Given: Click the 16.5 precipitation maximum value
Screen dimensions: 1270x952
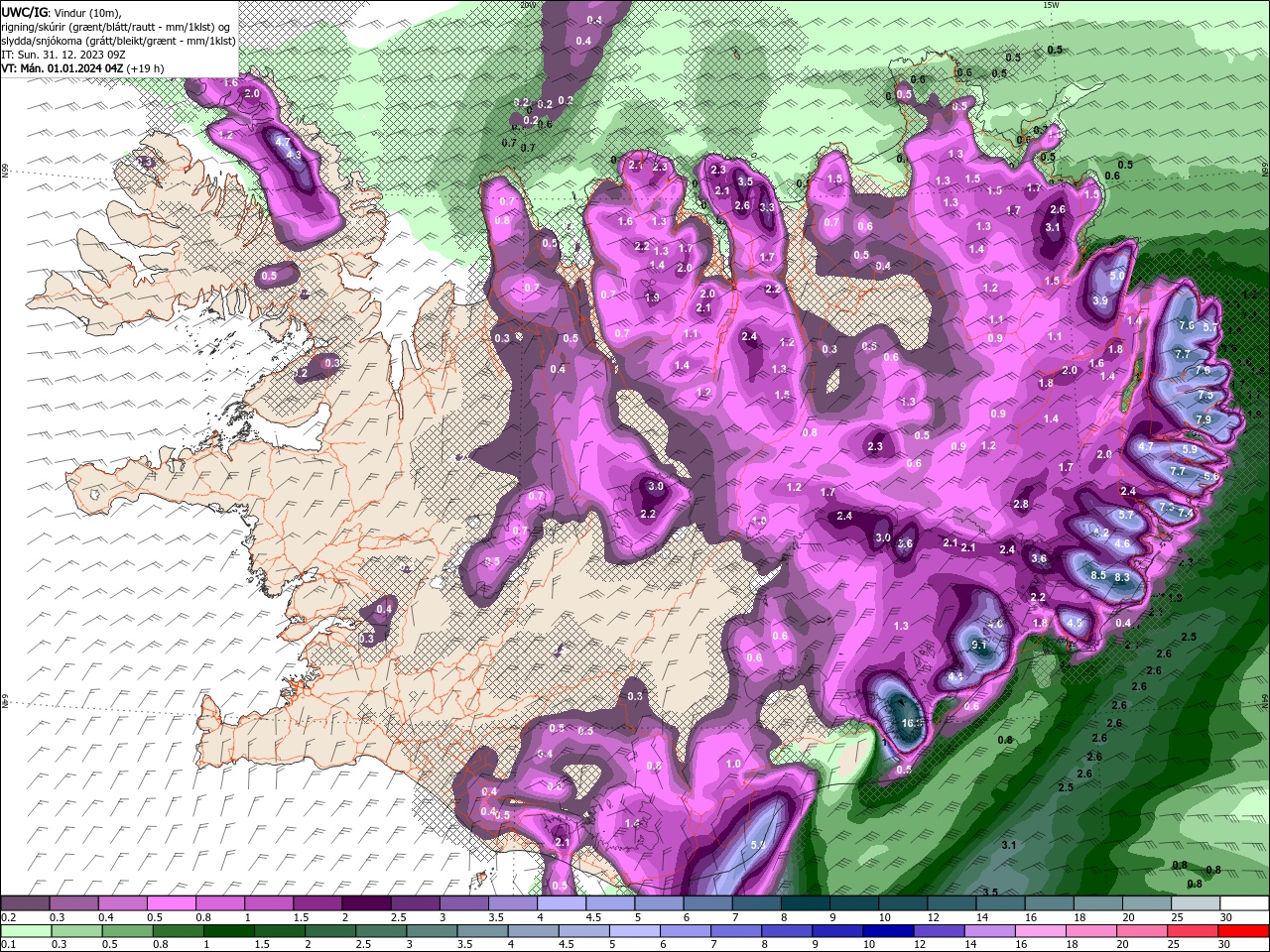Looking at the screenshot, I should coord(912,723).
